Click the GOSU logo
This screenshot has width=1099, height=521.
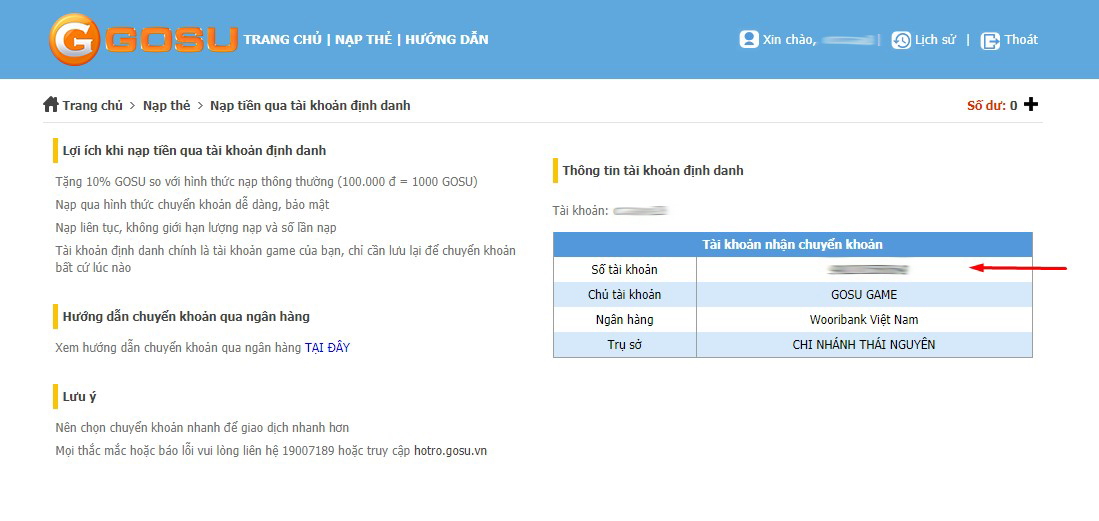point(143,40)
